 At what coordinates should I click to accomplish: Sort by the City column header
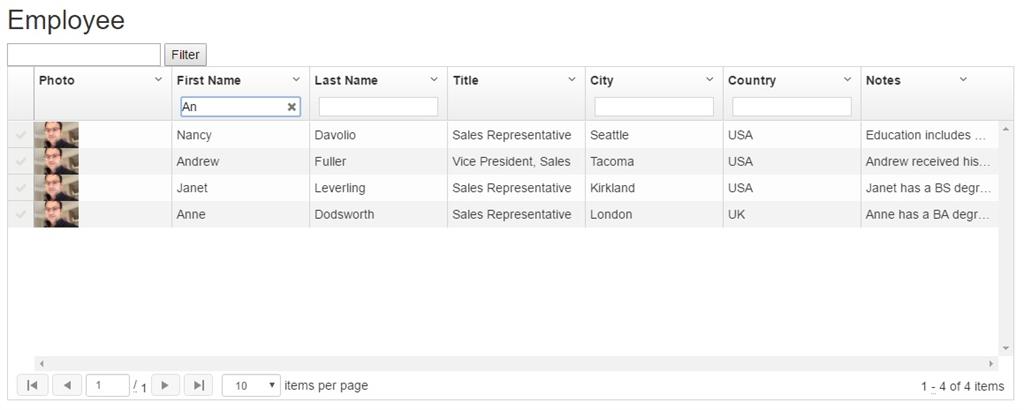602,80
